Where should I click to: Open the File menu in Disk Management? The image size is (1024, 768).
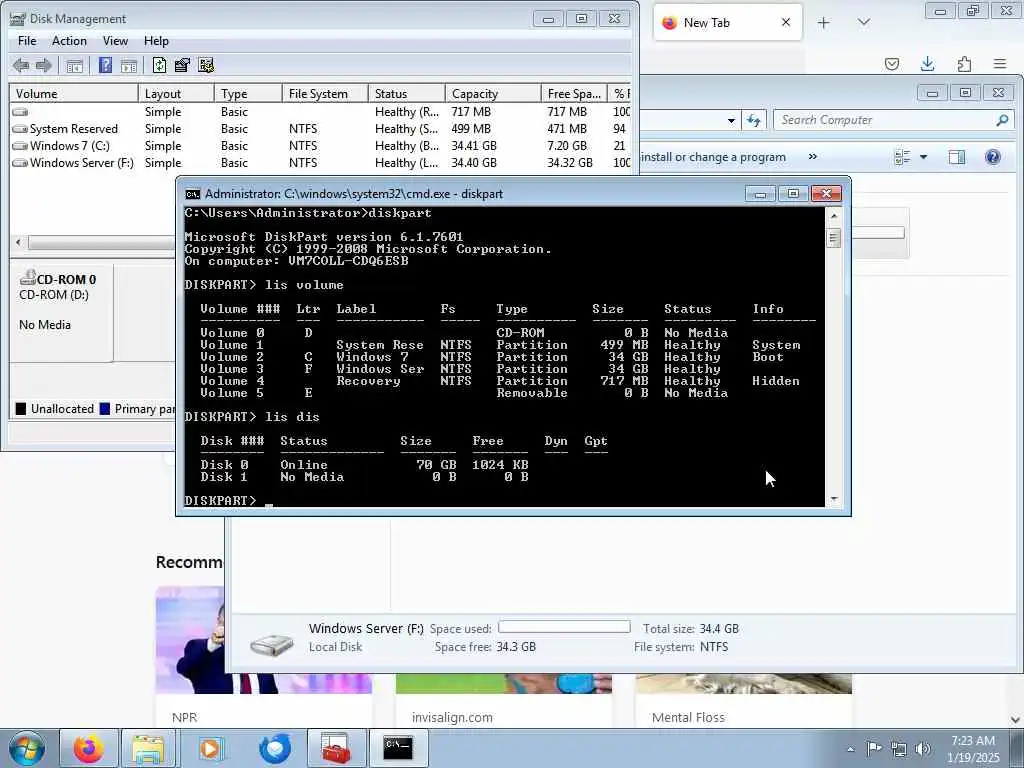pyautogui.click(x=27, y=40)
